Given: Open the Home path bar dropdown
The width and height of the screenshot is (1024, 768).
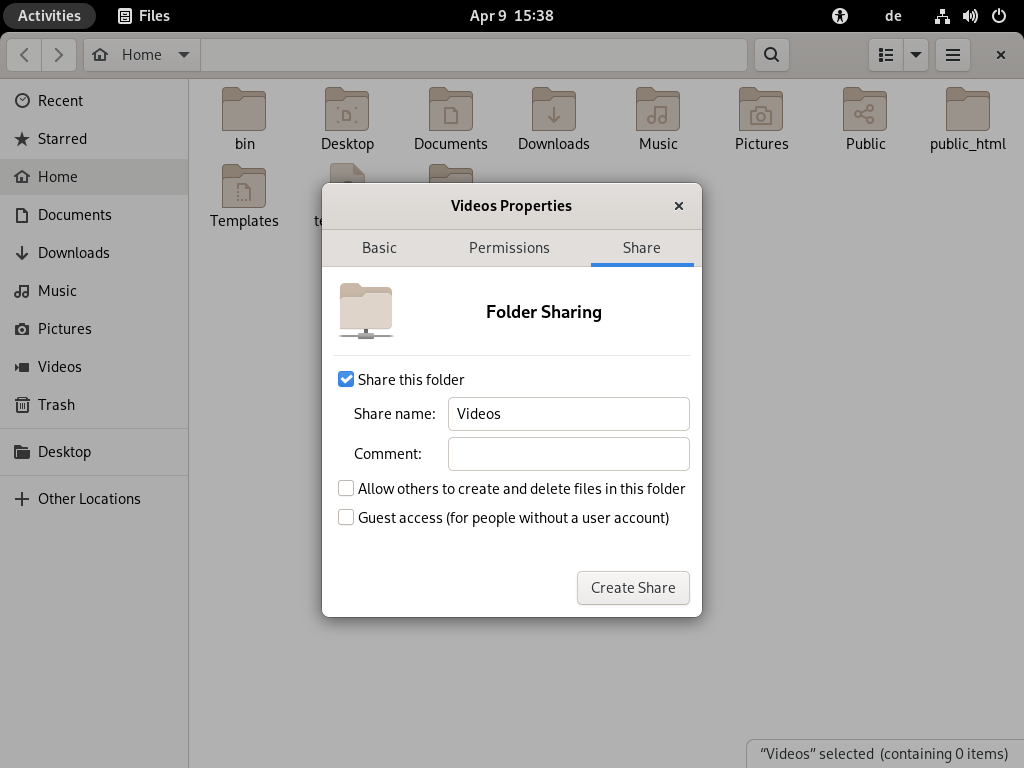Looking at the screenshot, I should (x=183, y=55).
